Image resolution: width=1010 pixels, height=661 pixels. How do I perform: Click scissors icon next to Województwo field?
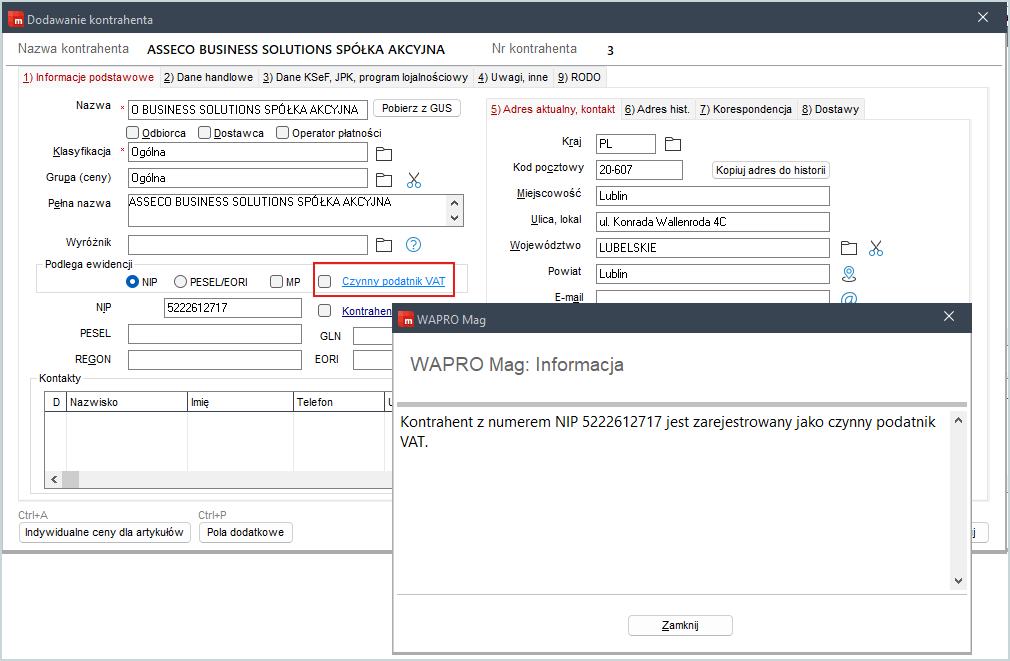(x=876, y=248)
